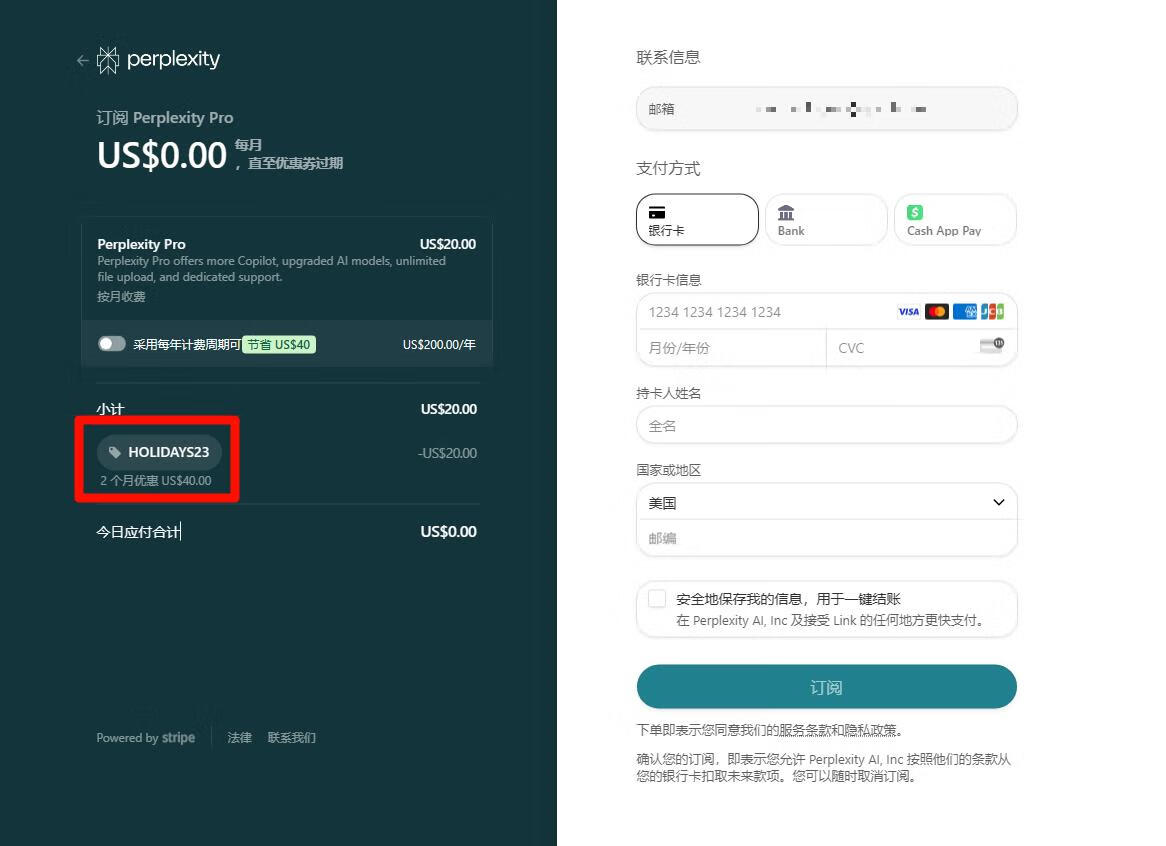This screenshot has width=1166, height=846.
Task: Click the Perplexity logo
Action: pyautogui.click(x=158, y=60)
